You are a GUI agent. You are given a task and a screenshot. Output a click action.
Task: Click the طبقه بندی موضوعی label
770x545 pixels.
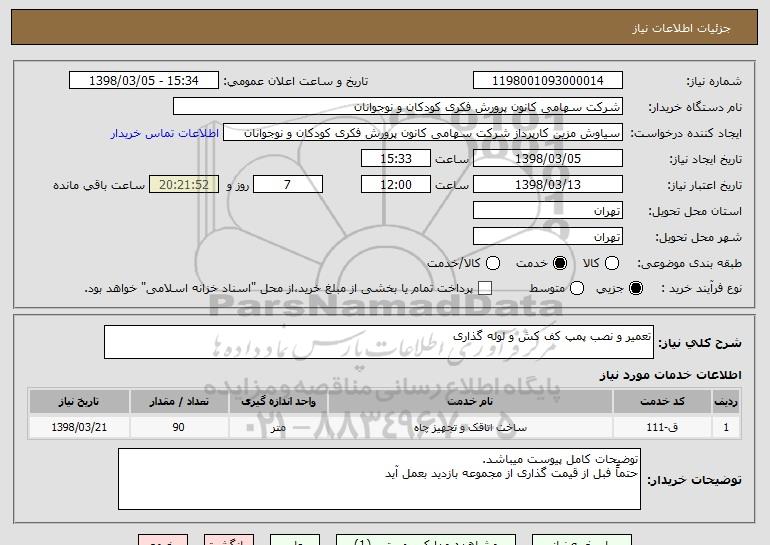689,263
